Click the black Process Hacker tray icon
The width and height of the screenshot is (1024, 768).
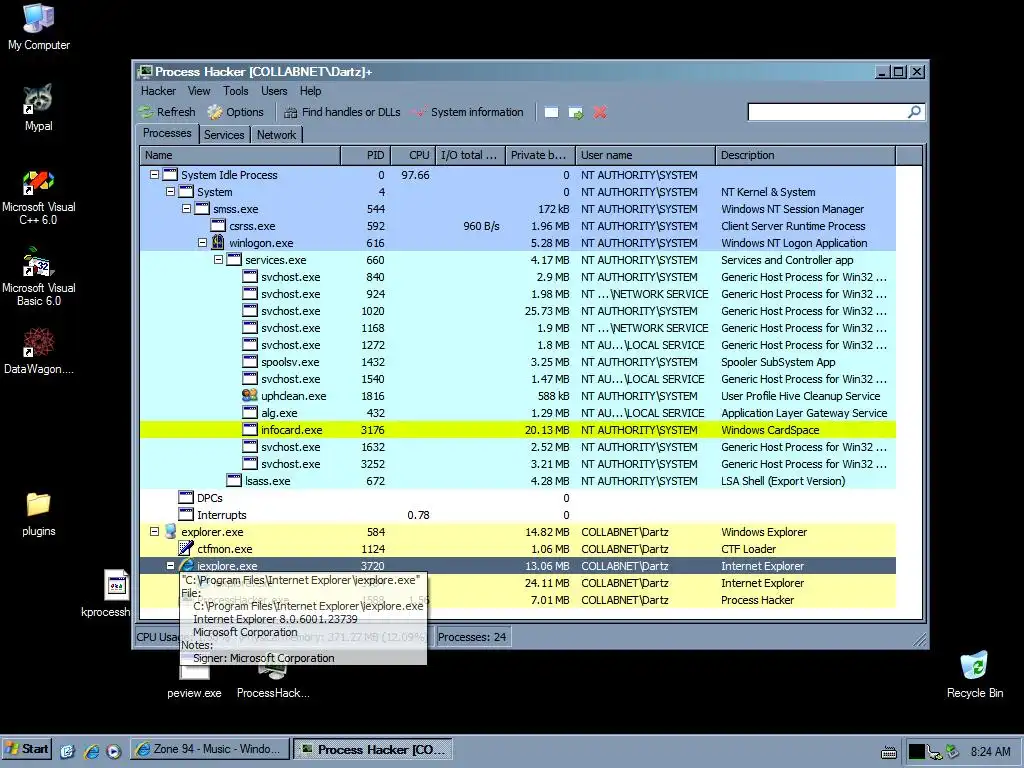[x=917, y=752]
